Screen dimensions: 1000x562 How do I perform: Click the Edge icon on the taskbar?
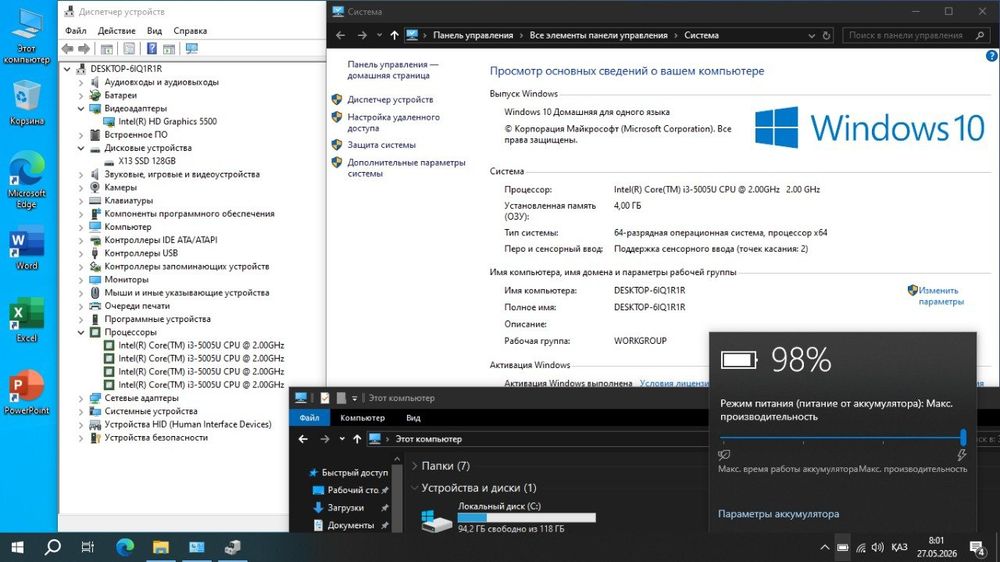(x=125, y=547)
